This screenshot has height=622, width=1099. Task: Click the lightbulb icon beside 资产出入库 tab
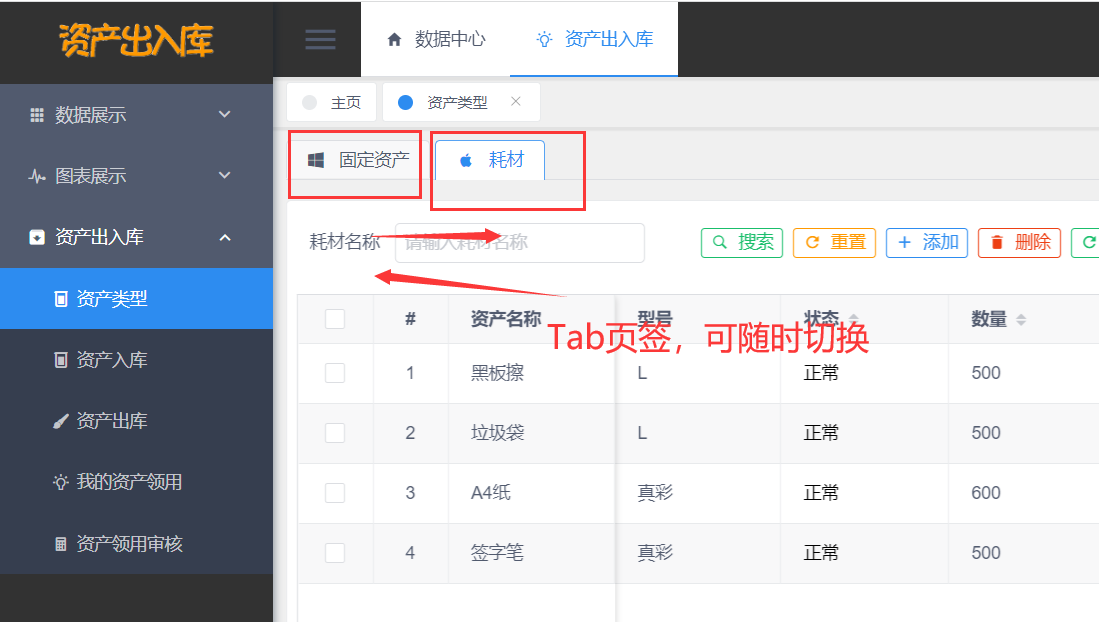(544, 39)
